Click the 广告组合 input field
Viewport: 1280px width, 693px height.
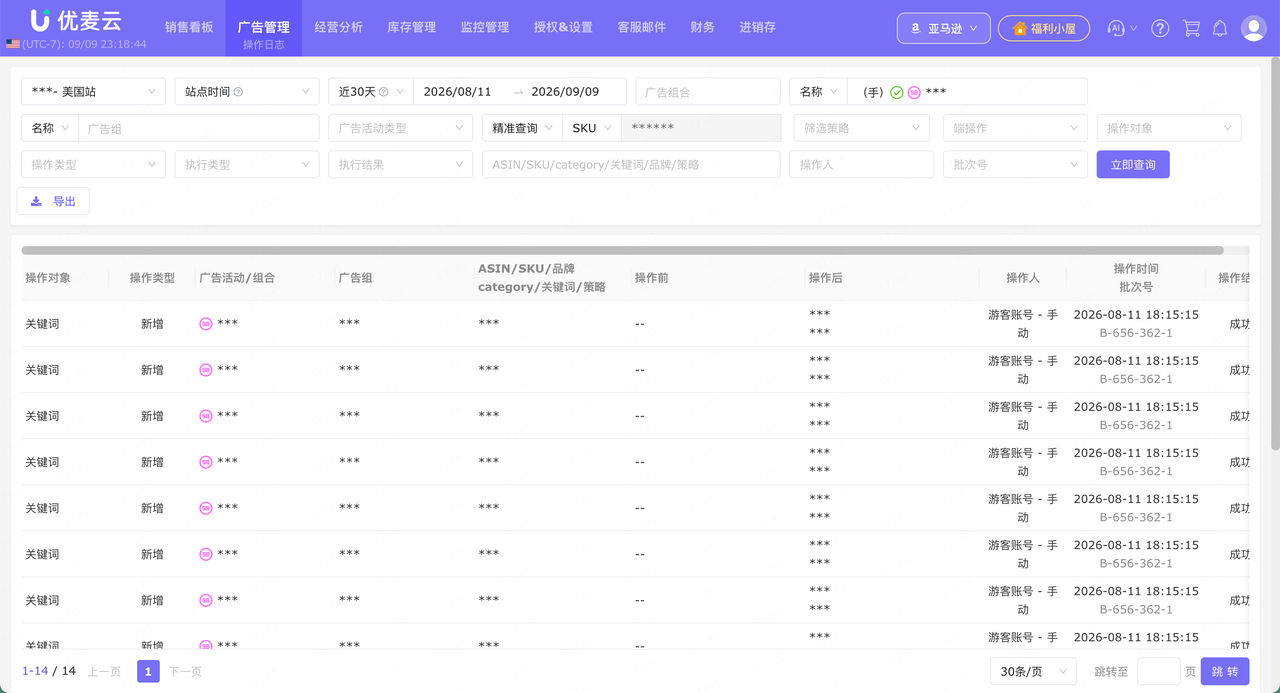(708, 92)
